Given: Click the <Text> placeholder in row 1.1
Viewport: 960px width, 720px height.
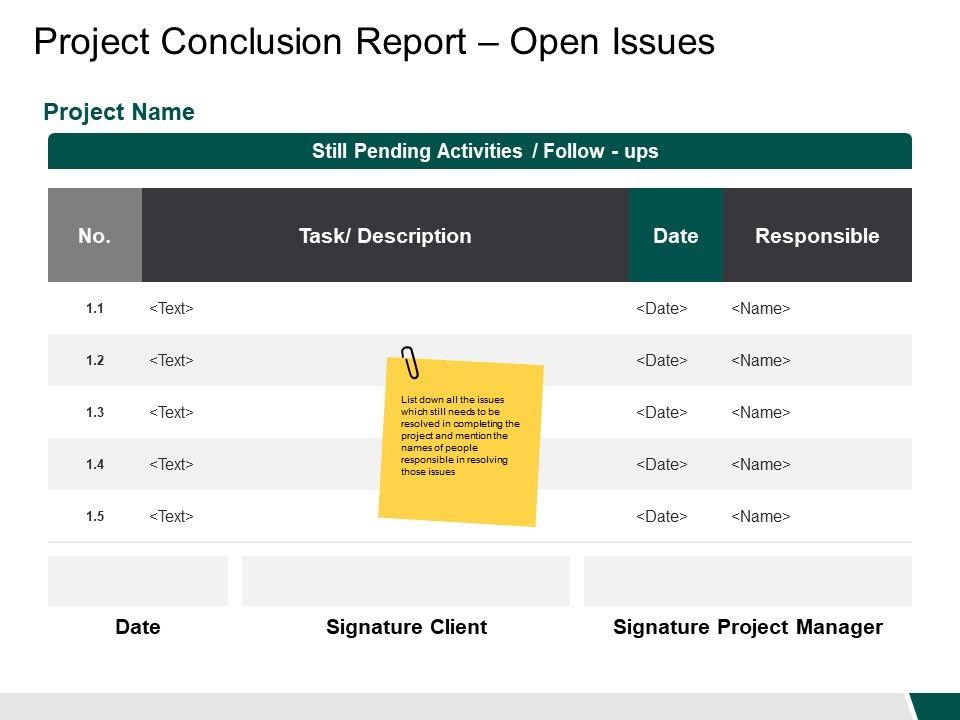Looking at the screenshot, I should click(x=171, y=309).
